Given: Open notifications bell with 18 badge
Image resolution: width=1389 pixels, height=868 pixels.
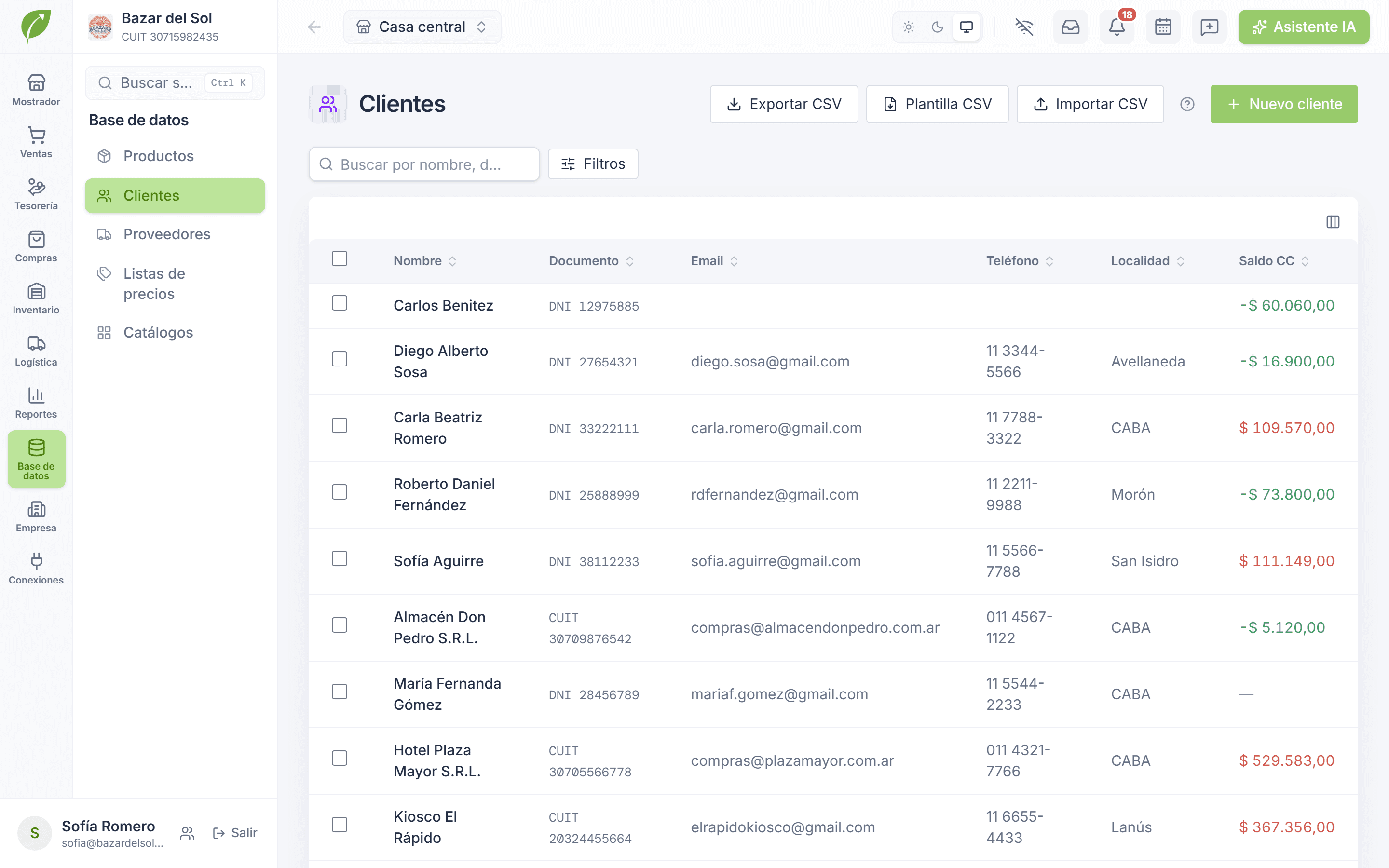Looking at the screenshot, I should click(1117, 27).
